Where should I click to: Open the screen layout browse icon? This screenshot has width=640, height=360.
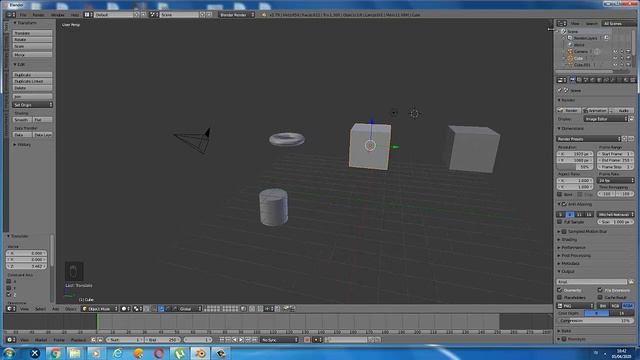click(88, 15)
